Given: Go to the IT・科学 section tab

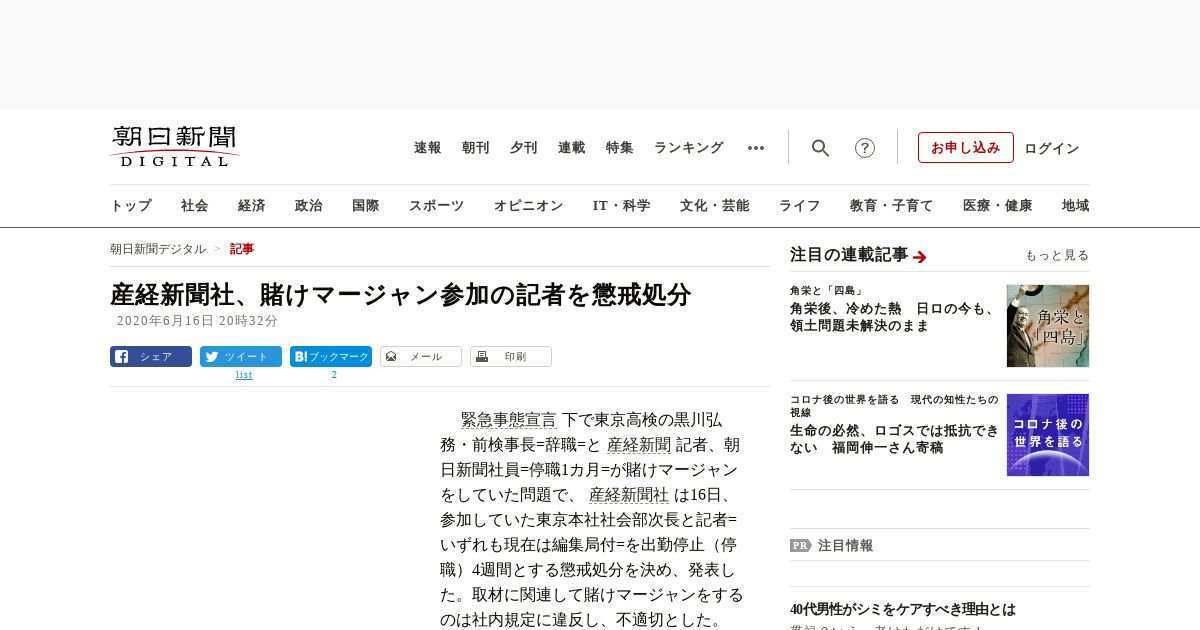Looking at the screenshot, I should click(x=622, y=206).
